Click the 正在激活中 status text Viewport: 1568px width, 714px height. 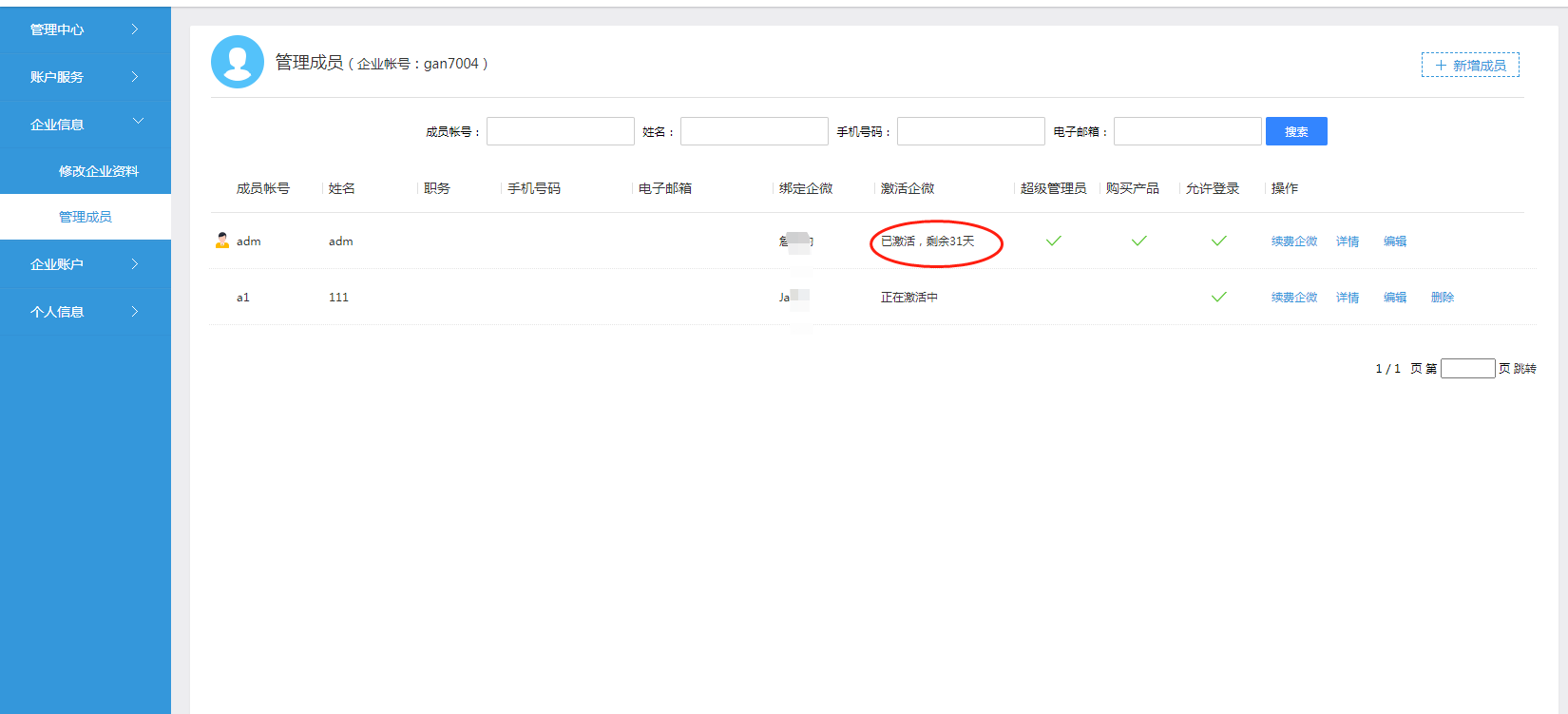click(x=909, y=298)
